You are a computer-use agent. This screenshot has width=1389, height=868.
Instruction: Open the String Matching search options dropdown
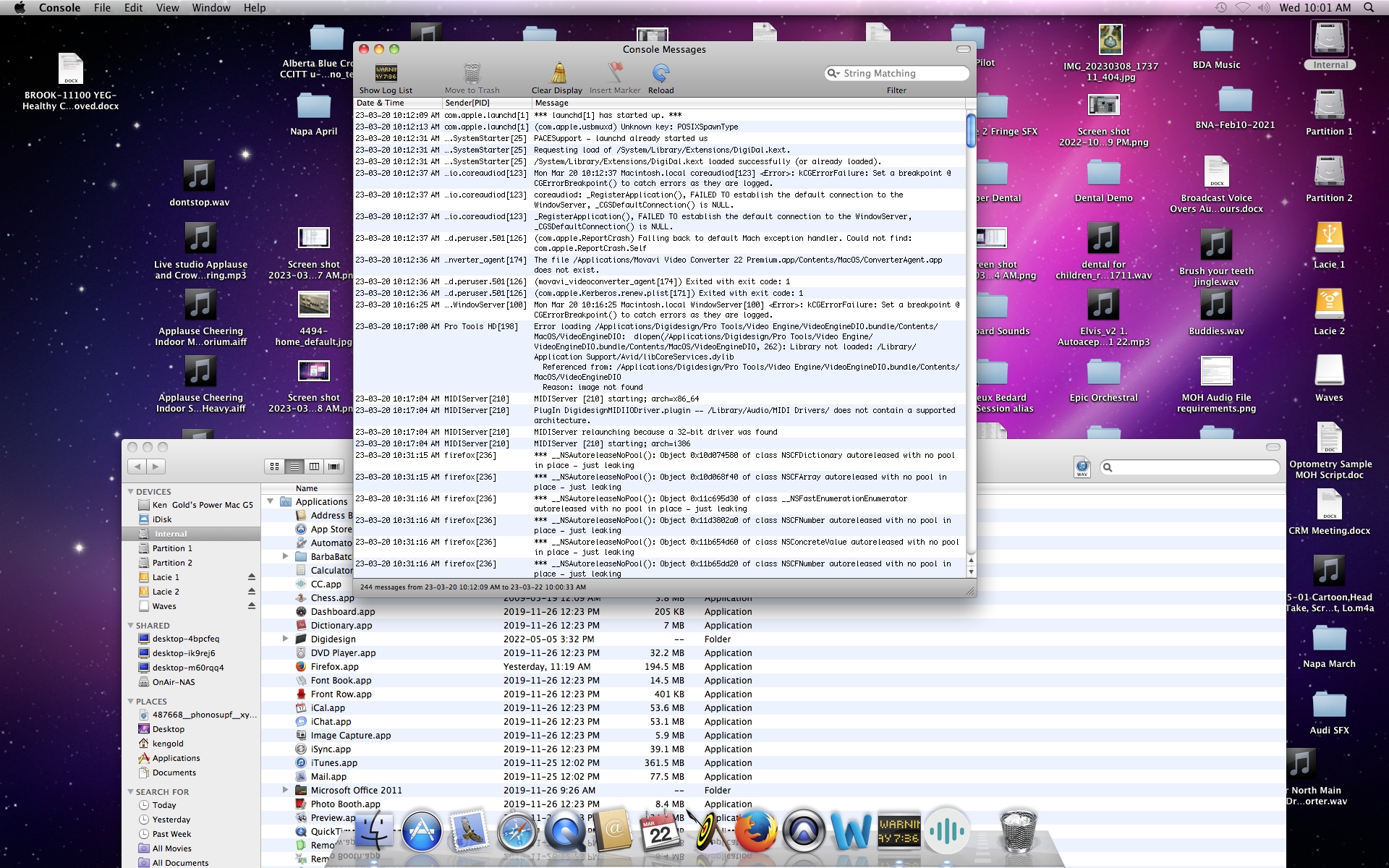pyautogui.click(x=833, y=73)
